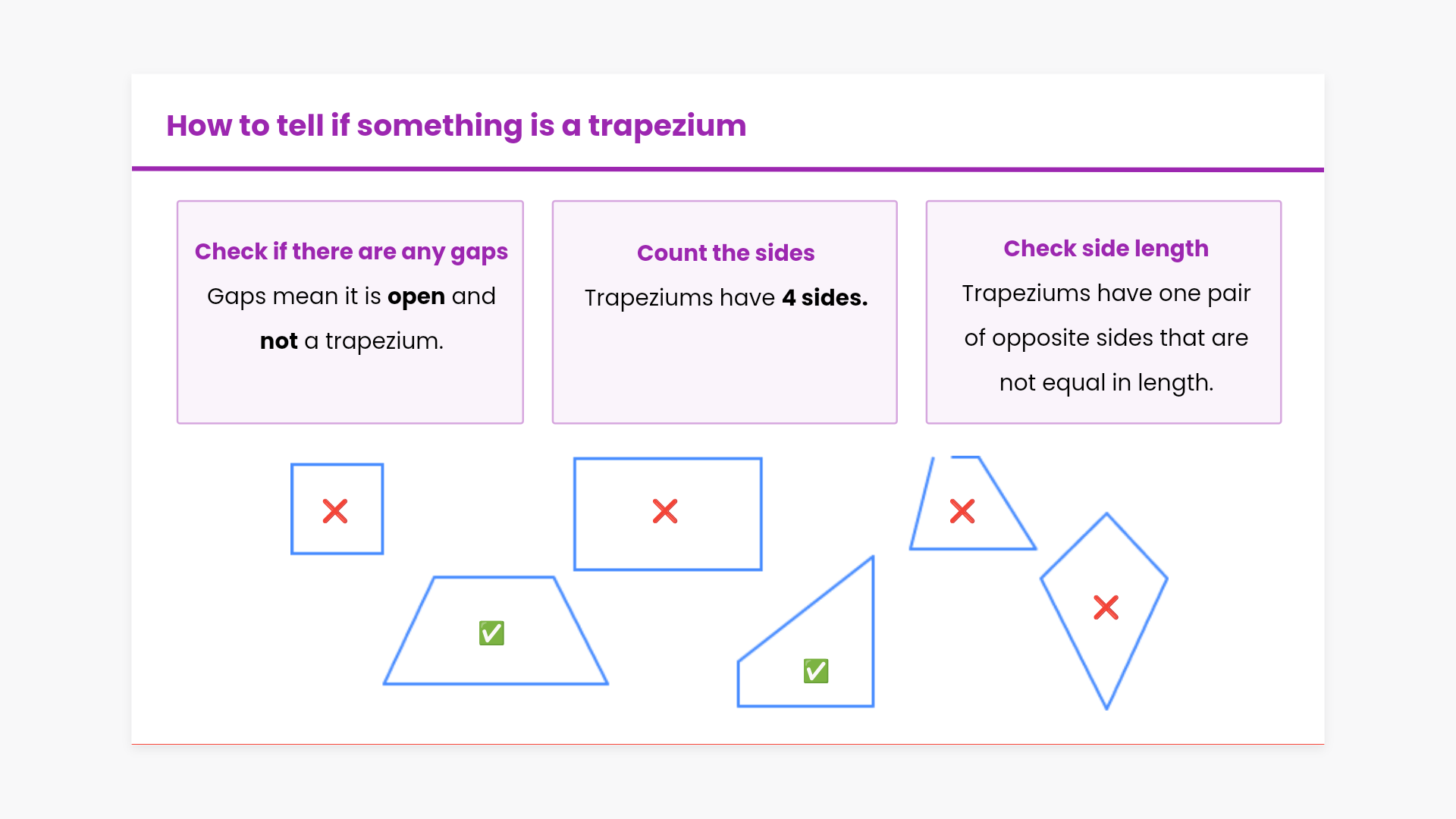The width and height of the screenshot is (1456, 819).
Task: Select the bold "4 sides." text
Action: 824,298
